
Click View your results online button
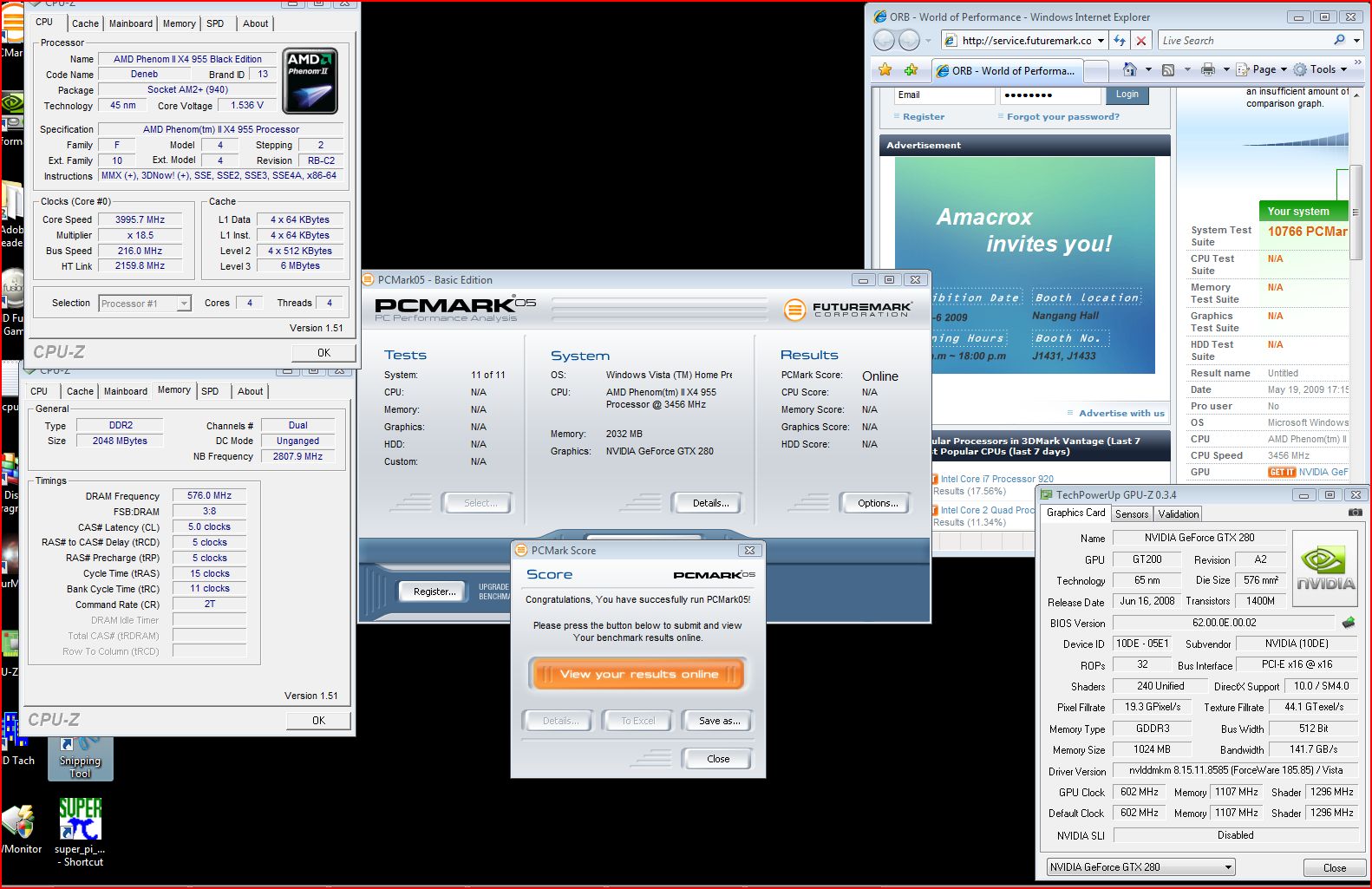click(x=638, y=674)
